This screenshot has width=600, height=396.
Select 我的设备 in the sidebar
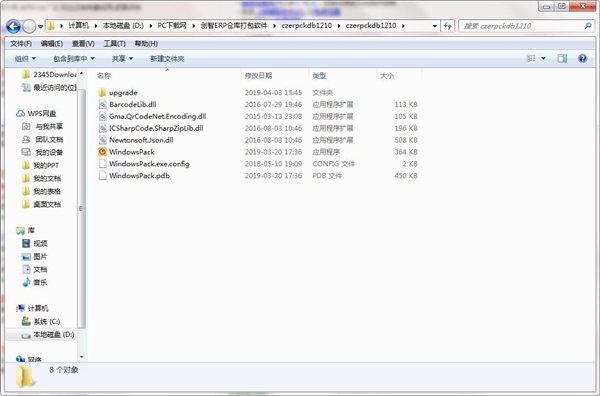point(42,152)
